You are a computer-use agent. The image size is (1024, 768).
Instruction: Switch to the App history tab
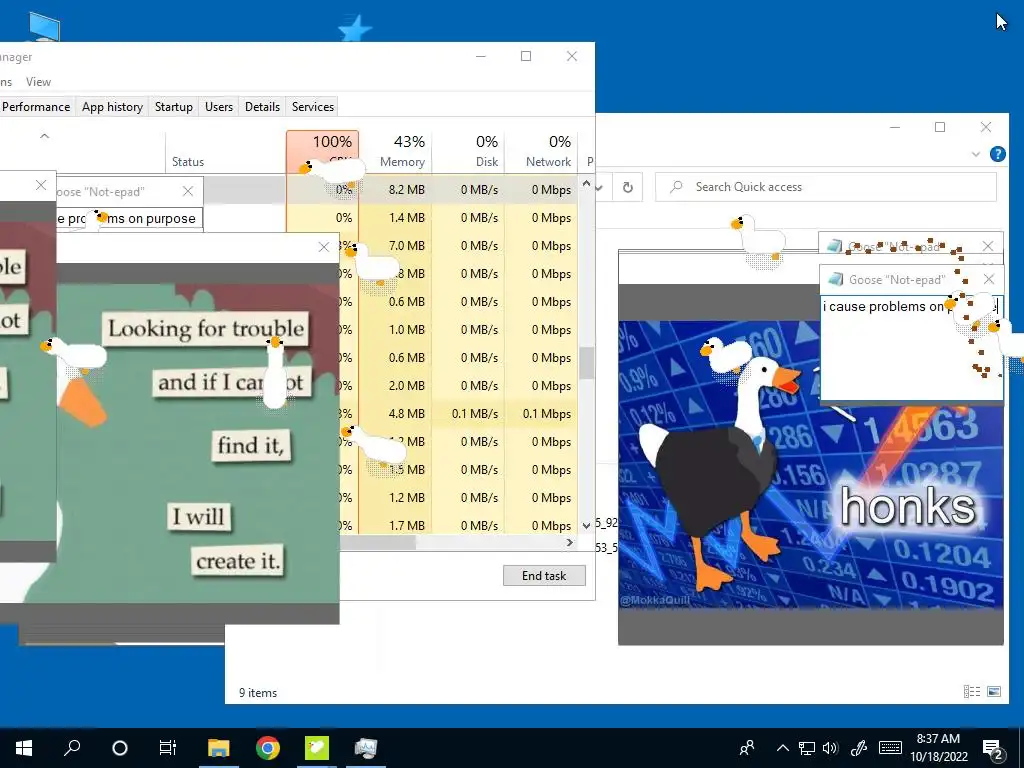[112, 106]
